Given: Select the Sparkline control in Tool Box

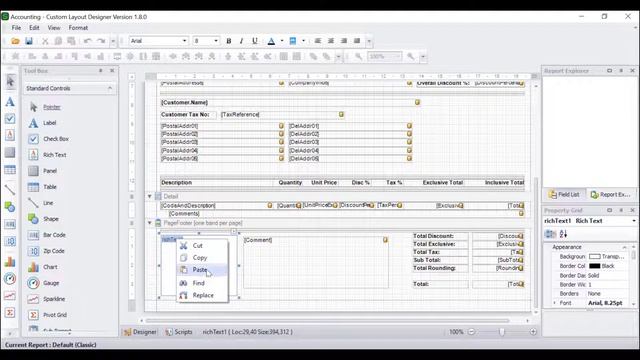Looking at the screenshot, I should tap(54, 299).
